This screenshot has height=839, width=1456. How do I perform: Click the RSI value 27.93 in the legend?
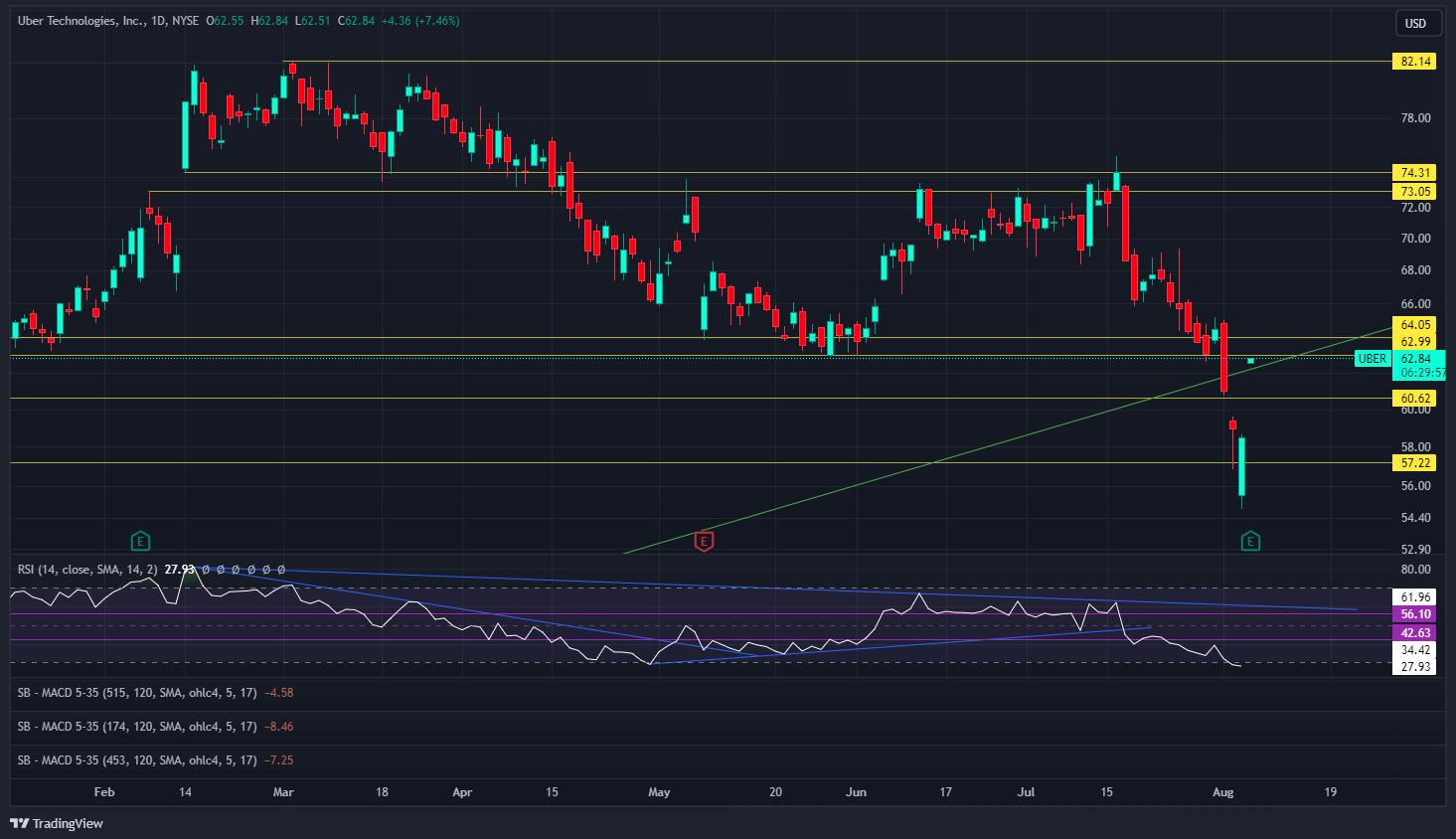coord(180,570)
